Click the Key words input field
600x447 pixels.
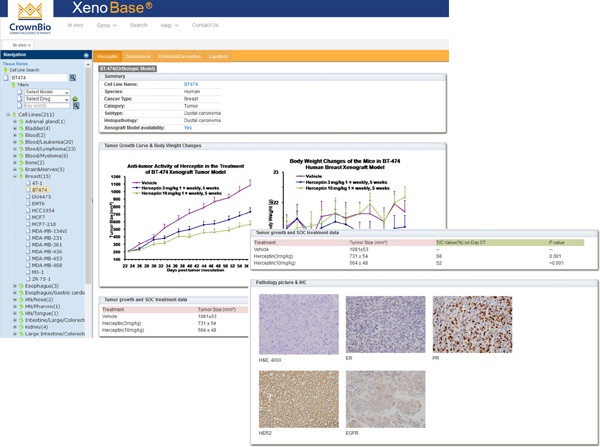46,106
